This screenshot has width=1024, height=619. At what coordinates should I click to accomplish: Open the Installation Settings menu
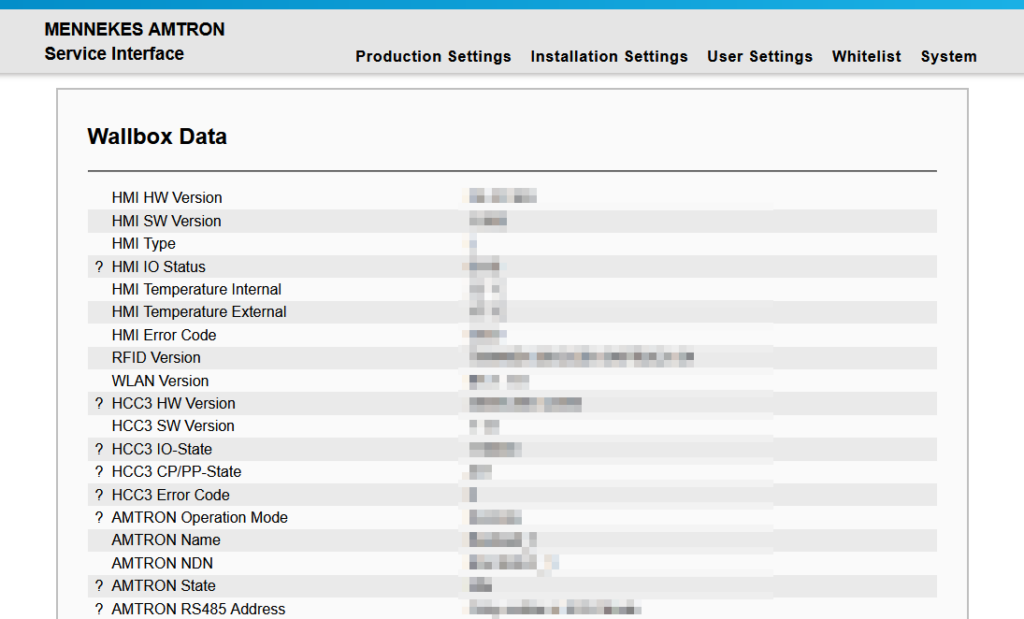pos(609,57)
